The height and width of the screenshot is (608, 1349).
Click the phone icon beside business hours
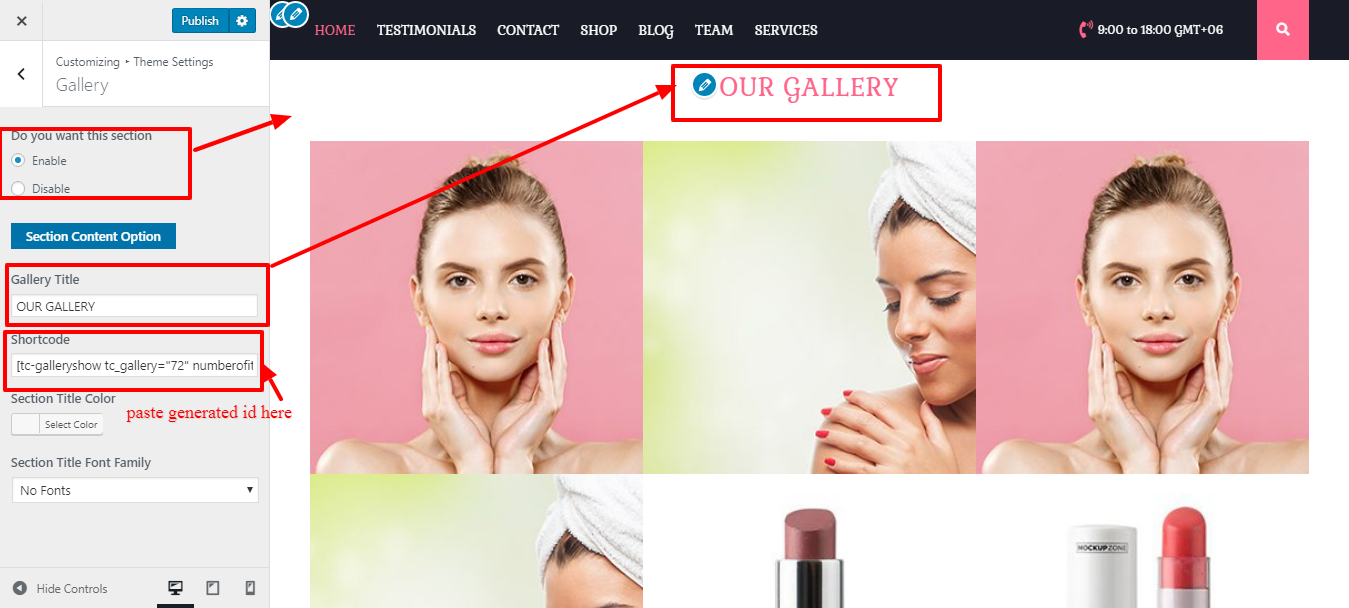point(1086,30)
